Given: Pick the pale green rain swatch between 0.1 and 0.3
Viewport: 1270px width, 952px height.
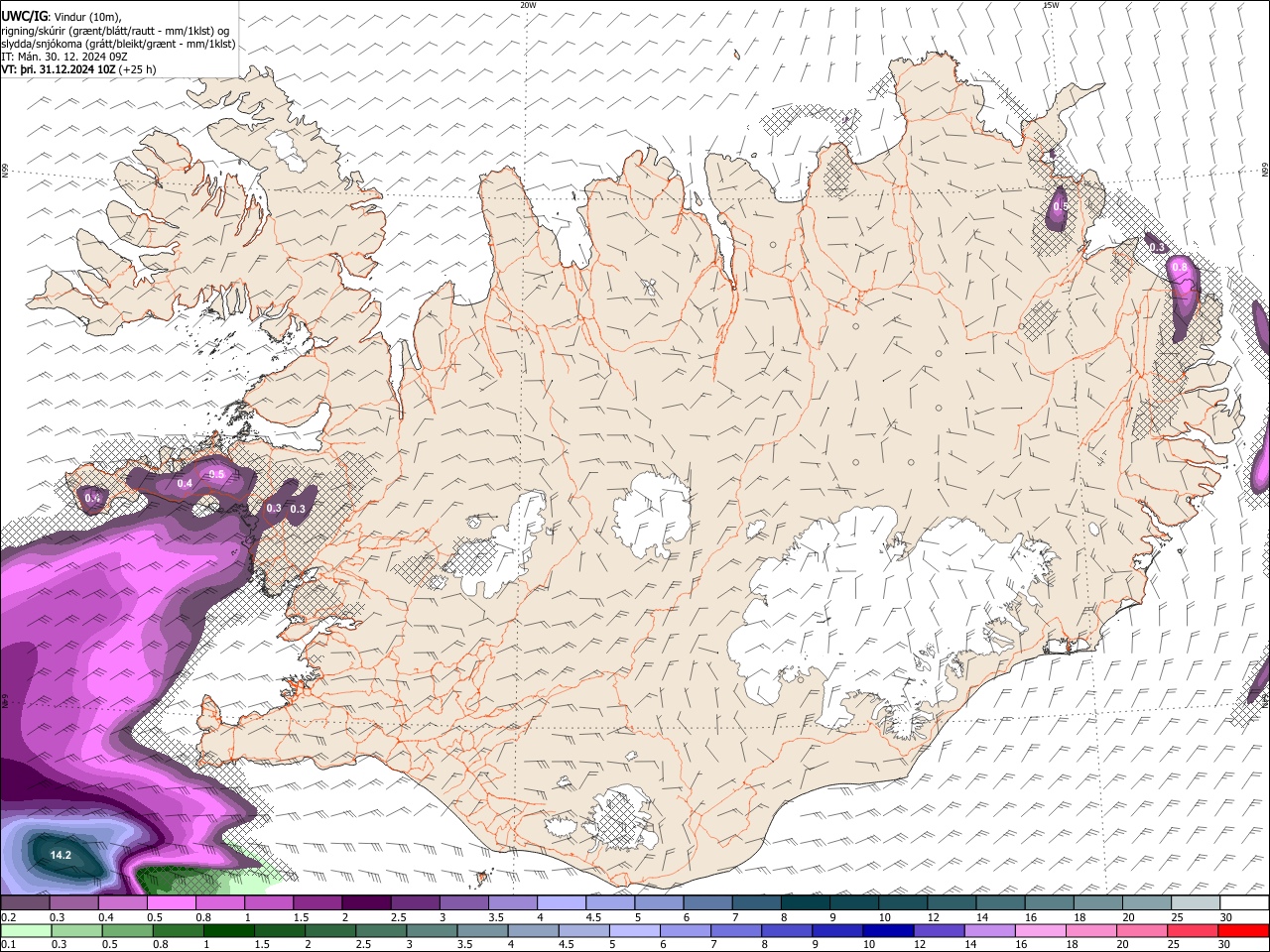Looking at the screenshot, I should coord(26,930).
